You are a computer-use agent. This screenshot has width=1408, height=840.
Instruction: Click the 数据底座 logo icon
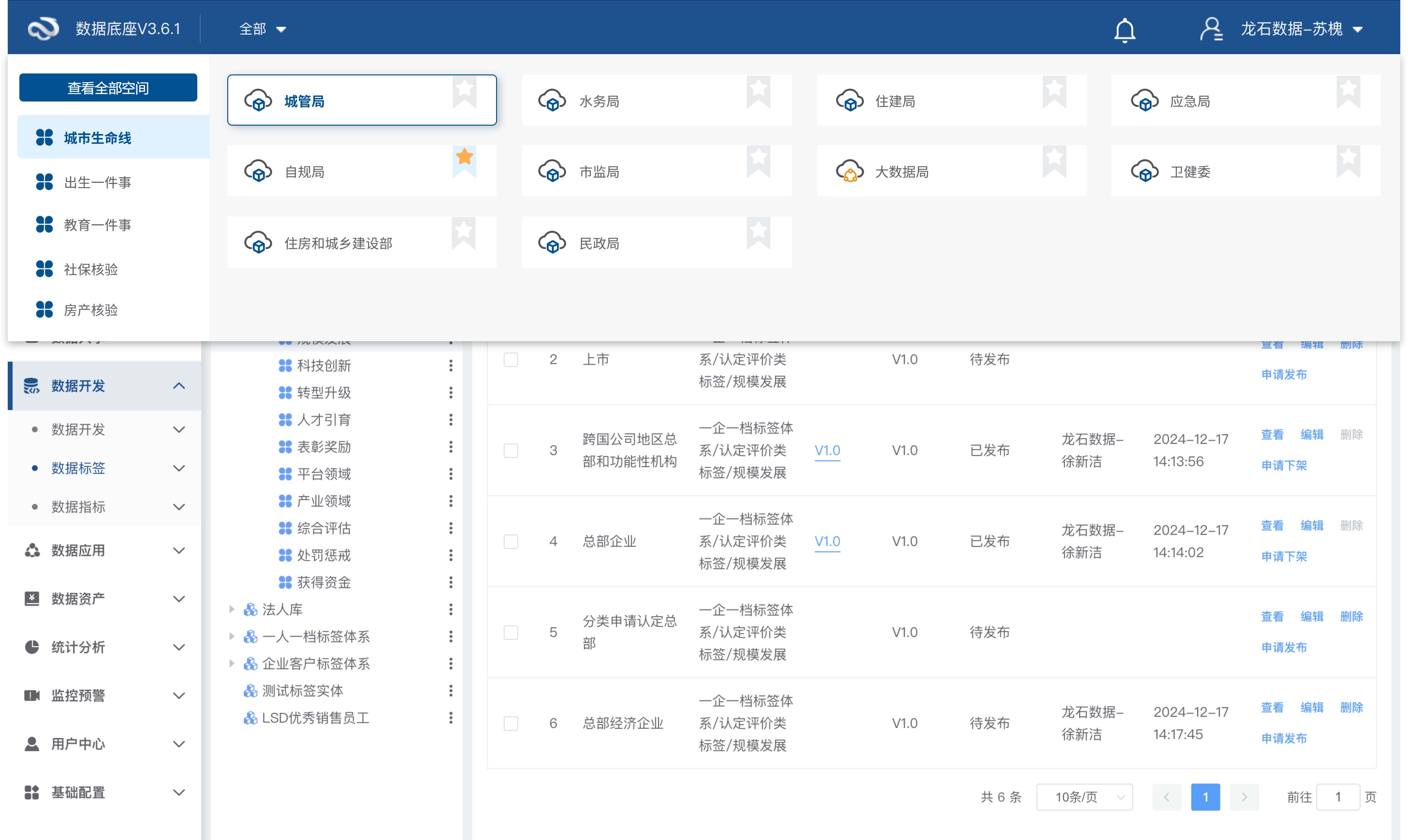pos(44,28)
